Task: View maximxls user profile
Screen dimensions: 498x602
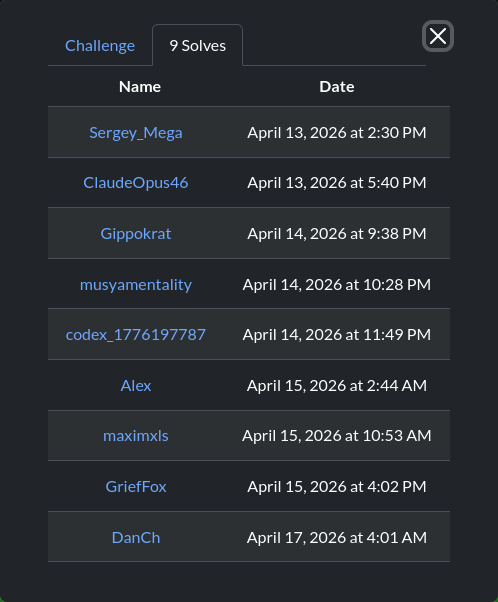Action: 136,436
